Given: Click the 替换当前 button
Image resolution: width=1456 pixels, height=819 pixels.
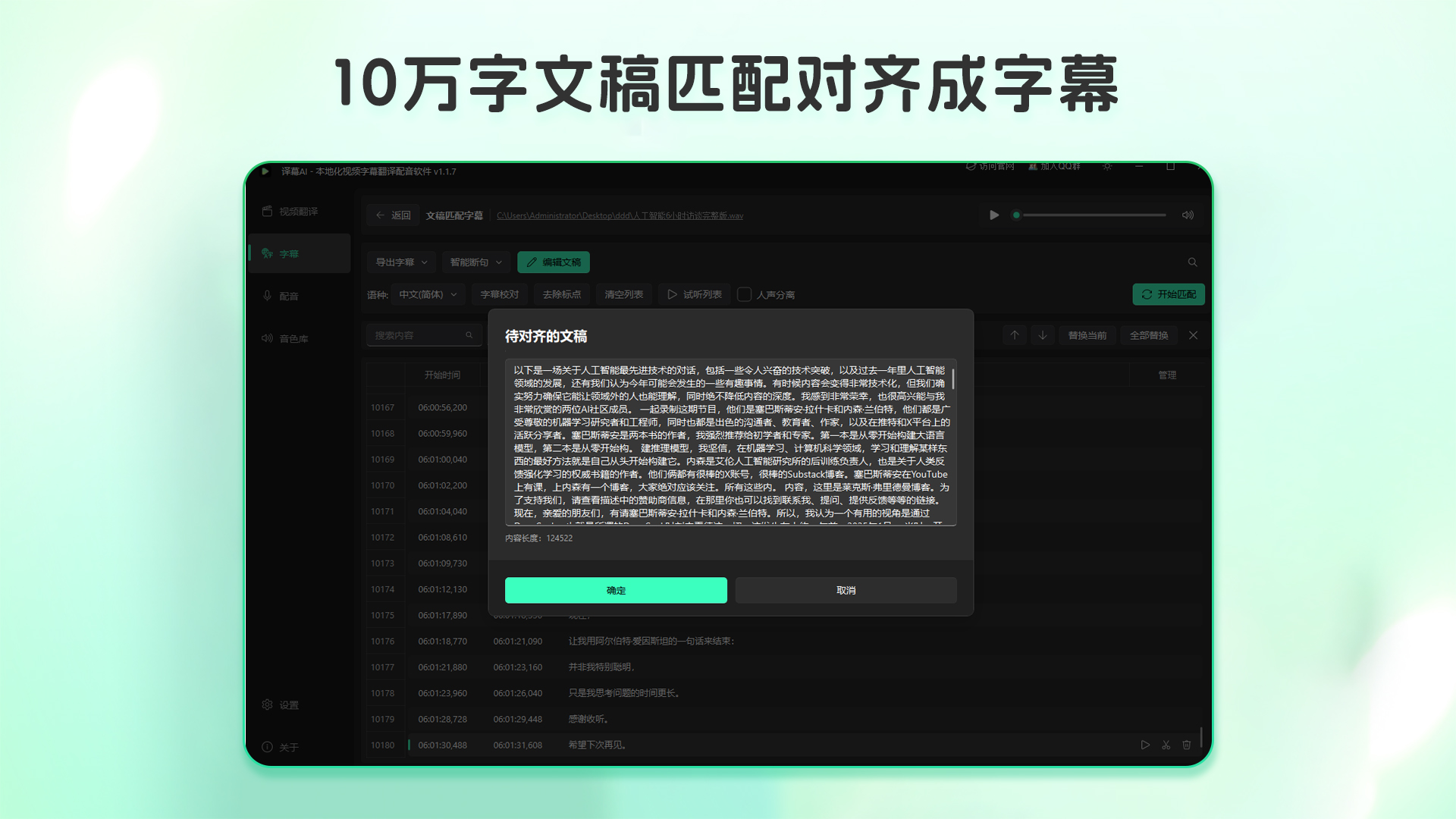Looking at the screenshot, I should 1087,335.
